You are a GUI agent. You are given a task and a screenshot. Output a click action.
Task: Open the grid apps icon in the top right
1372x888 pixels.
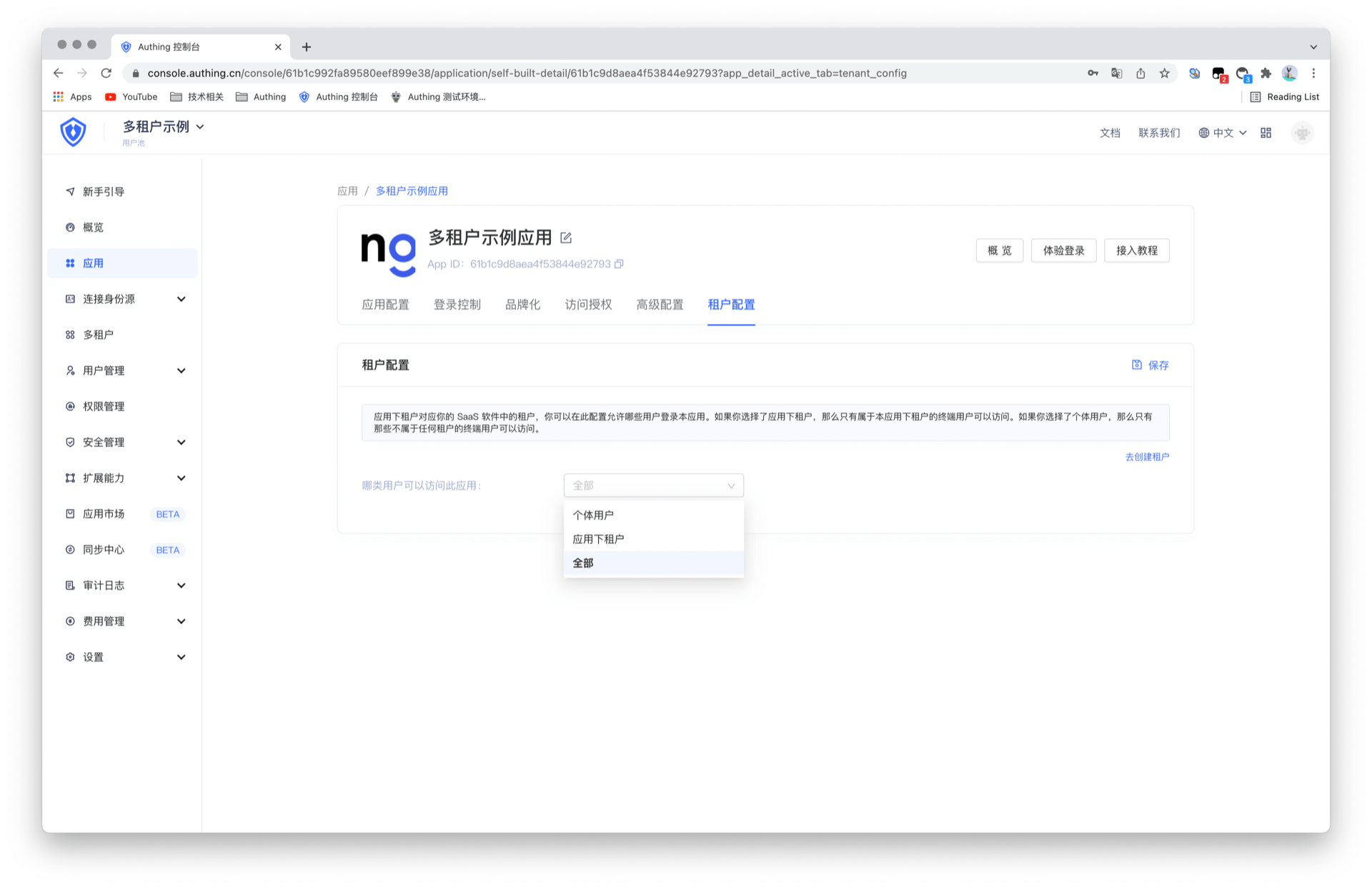coord(1266,133)
